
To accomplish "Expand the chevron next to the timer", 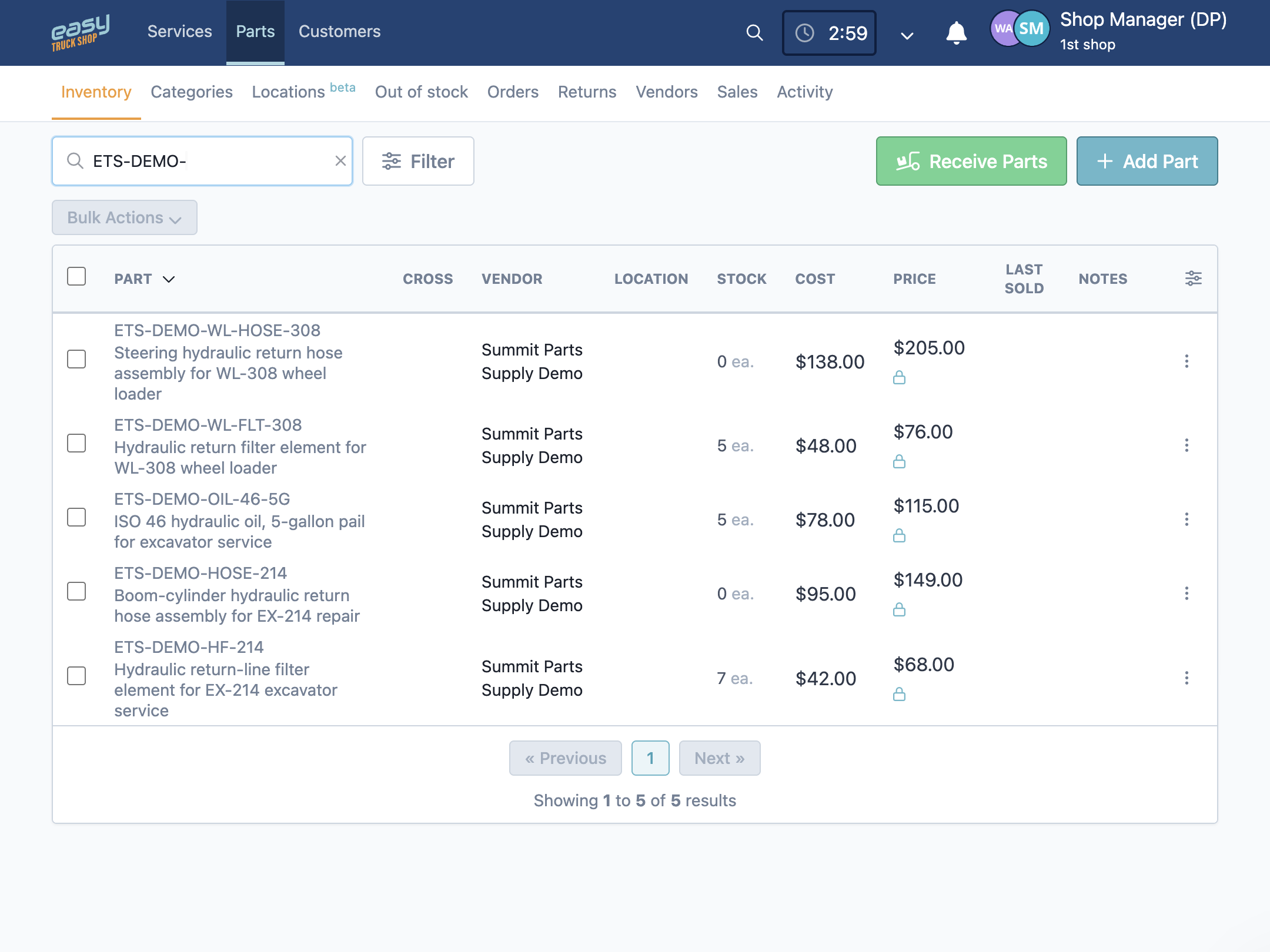I will (907, 36).
